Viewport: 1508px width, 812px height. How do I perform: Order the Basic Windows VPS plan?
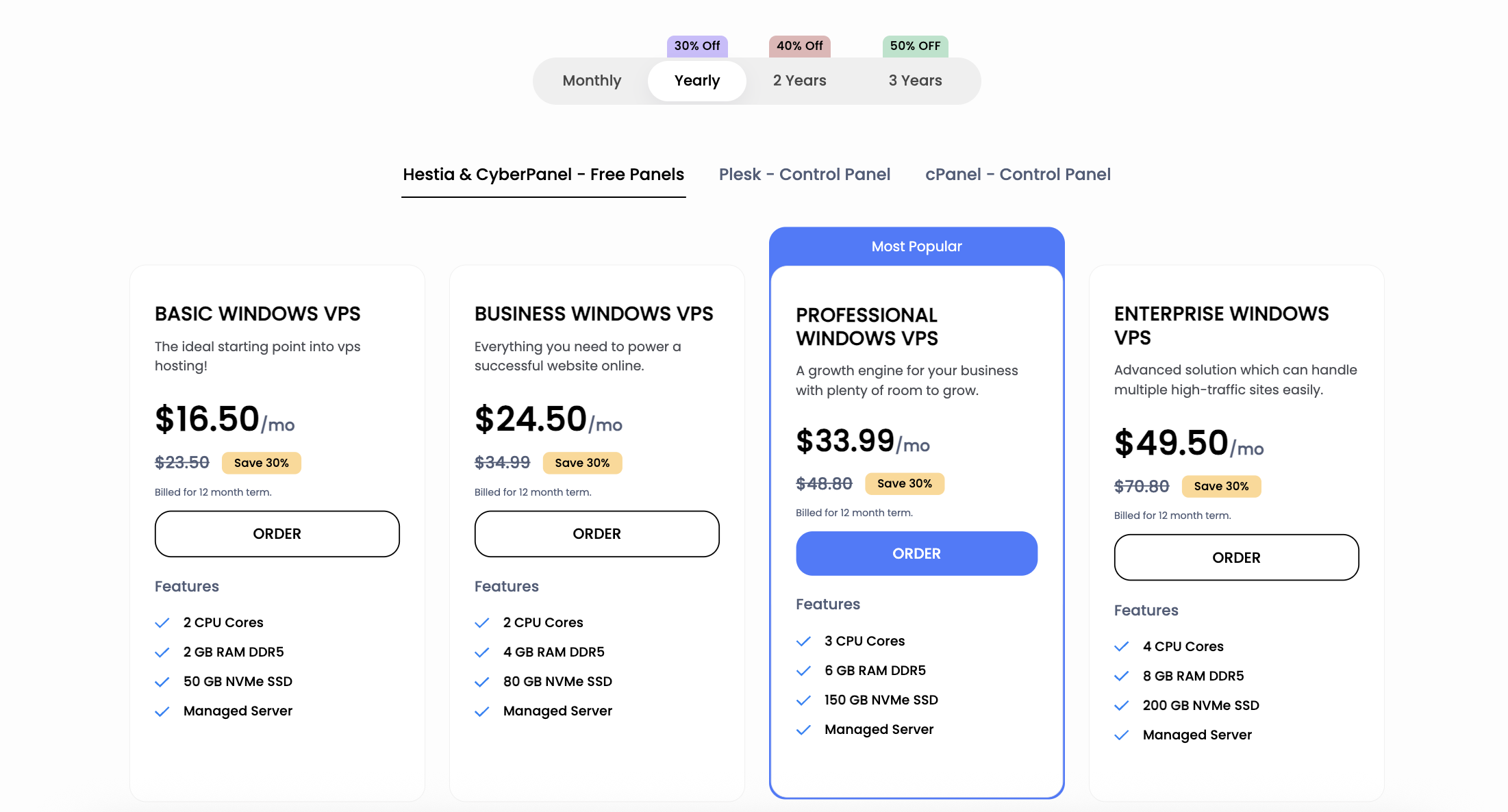tap(277, 533)
